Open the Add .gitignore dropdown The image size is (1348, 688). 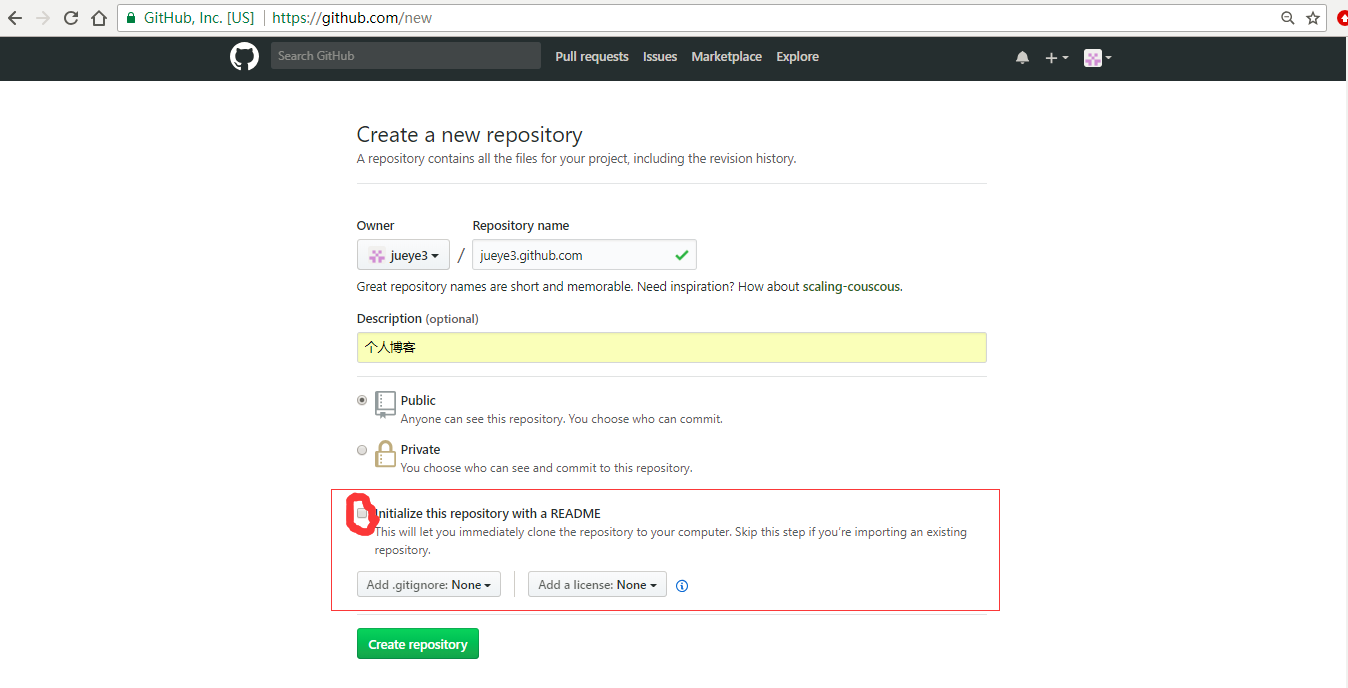coord(428,584)
